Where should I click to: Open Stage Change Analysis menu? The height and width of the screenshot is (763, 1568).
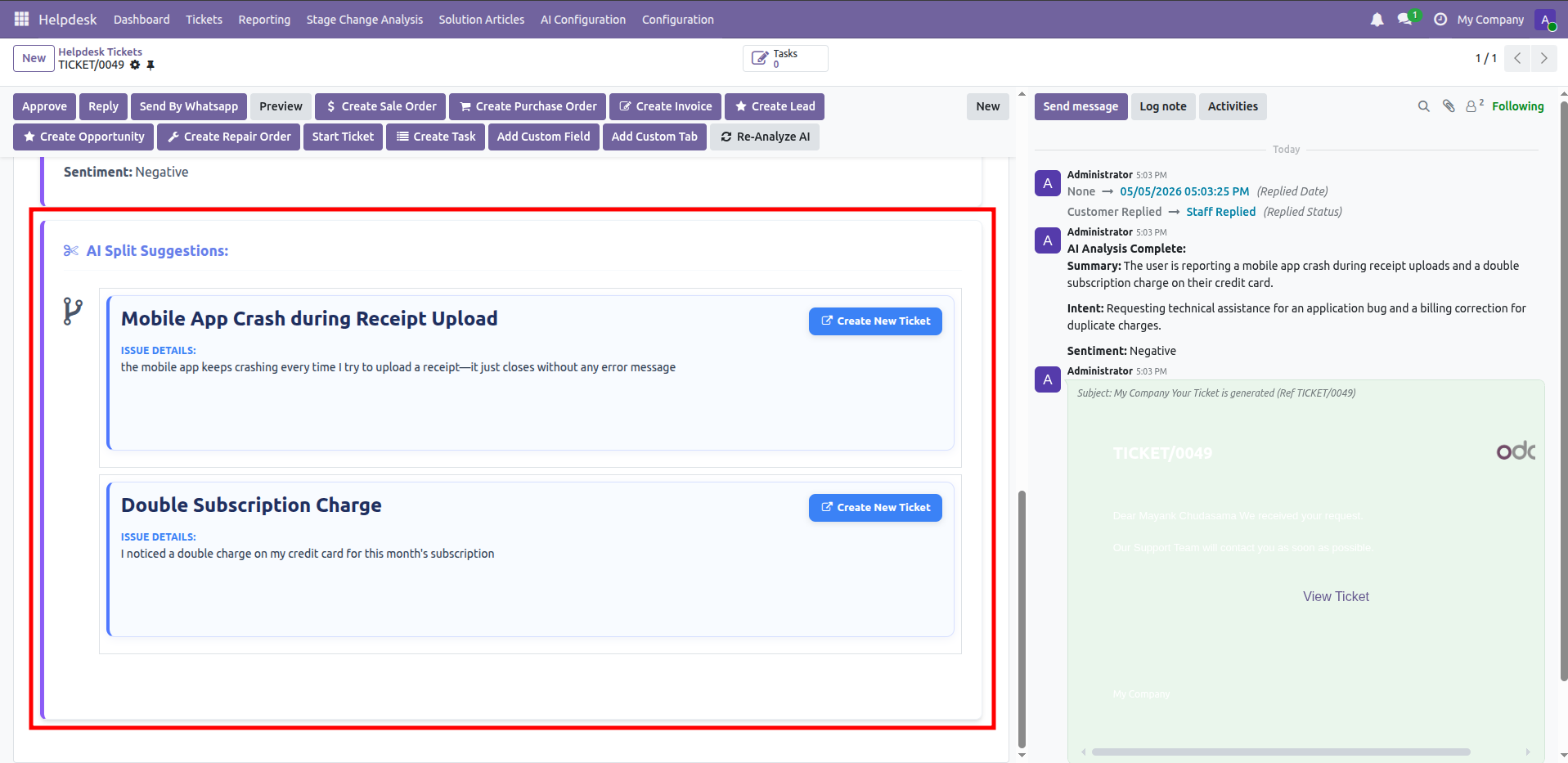365,20
